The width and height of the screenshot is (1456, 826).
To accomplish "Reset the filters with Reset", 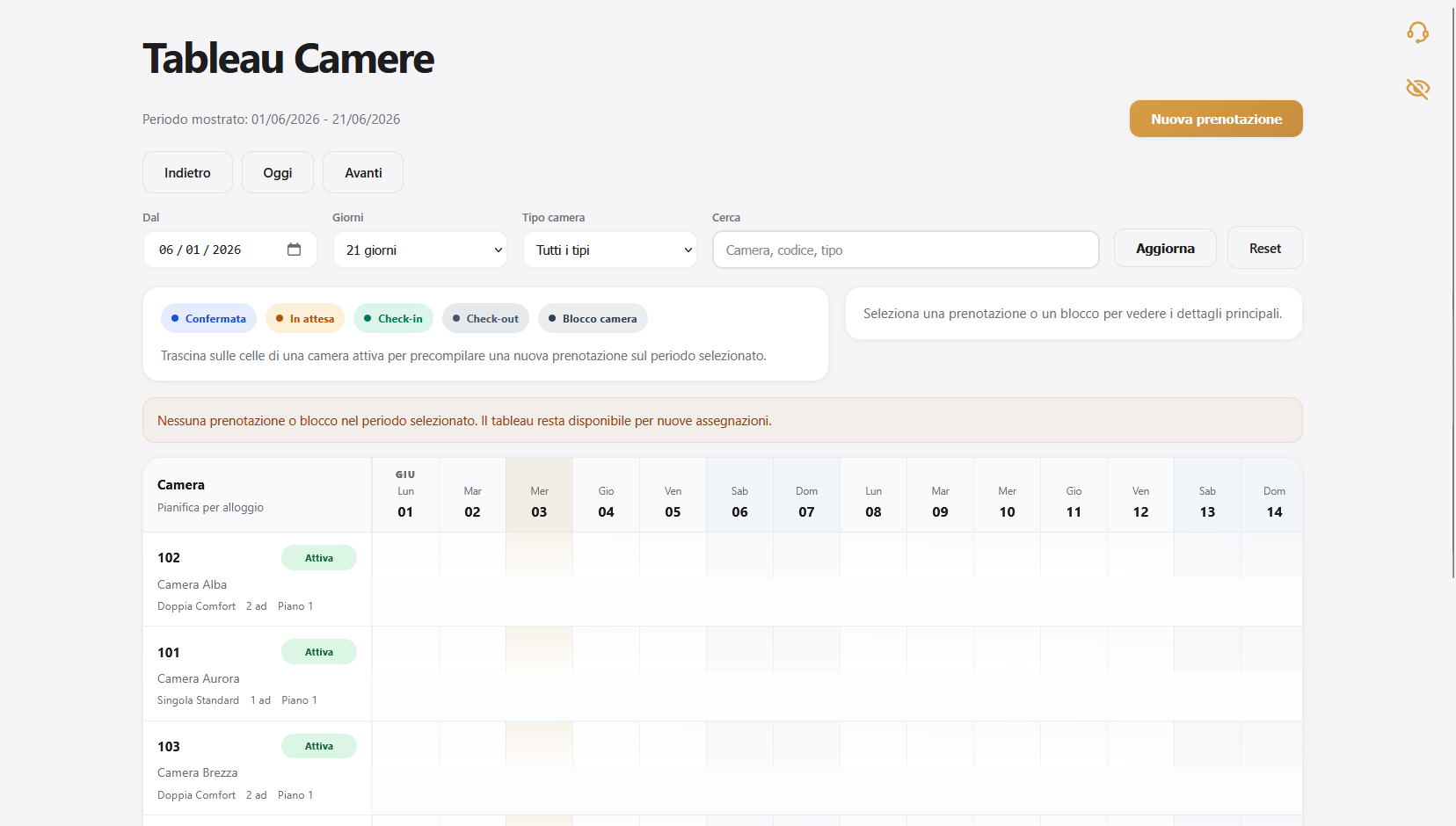I will [1265, 248].
